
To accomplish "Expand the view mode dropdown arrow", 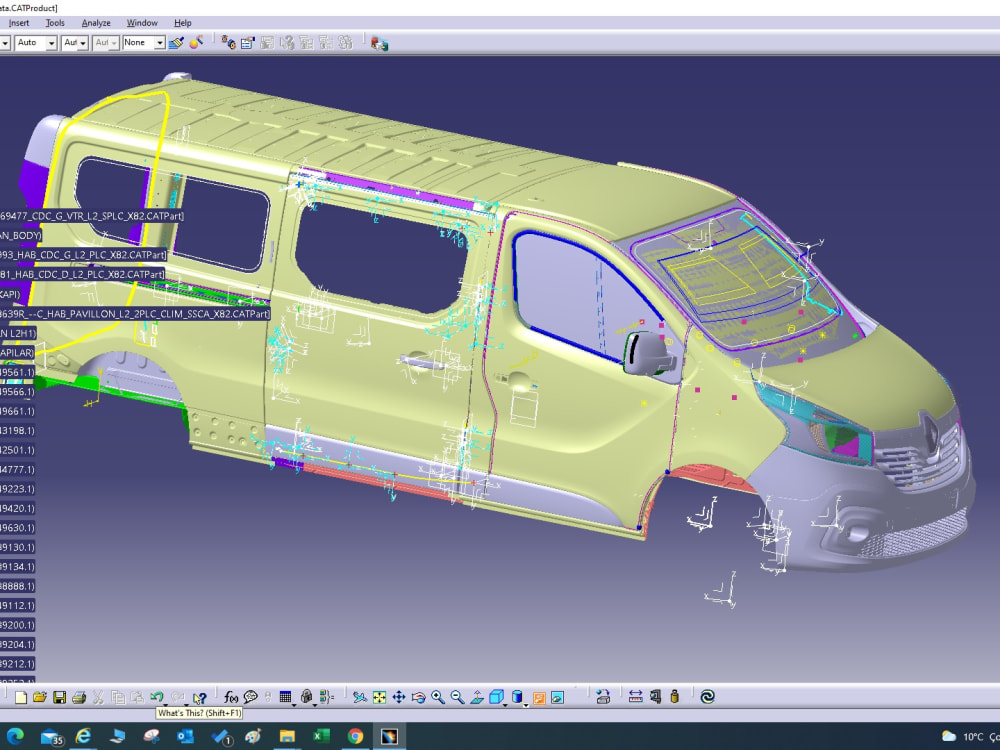I will pos(526,704).
